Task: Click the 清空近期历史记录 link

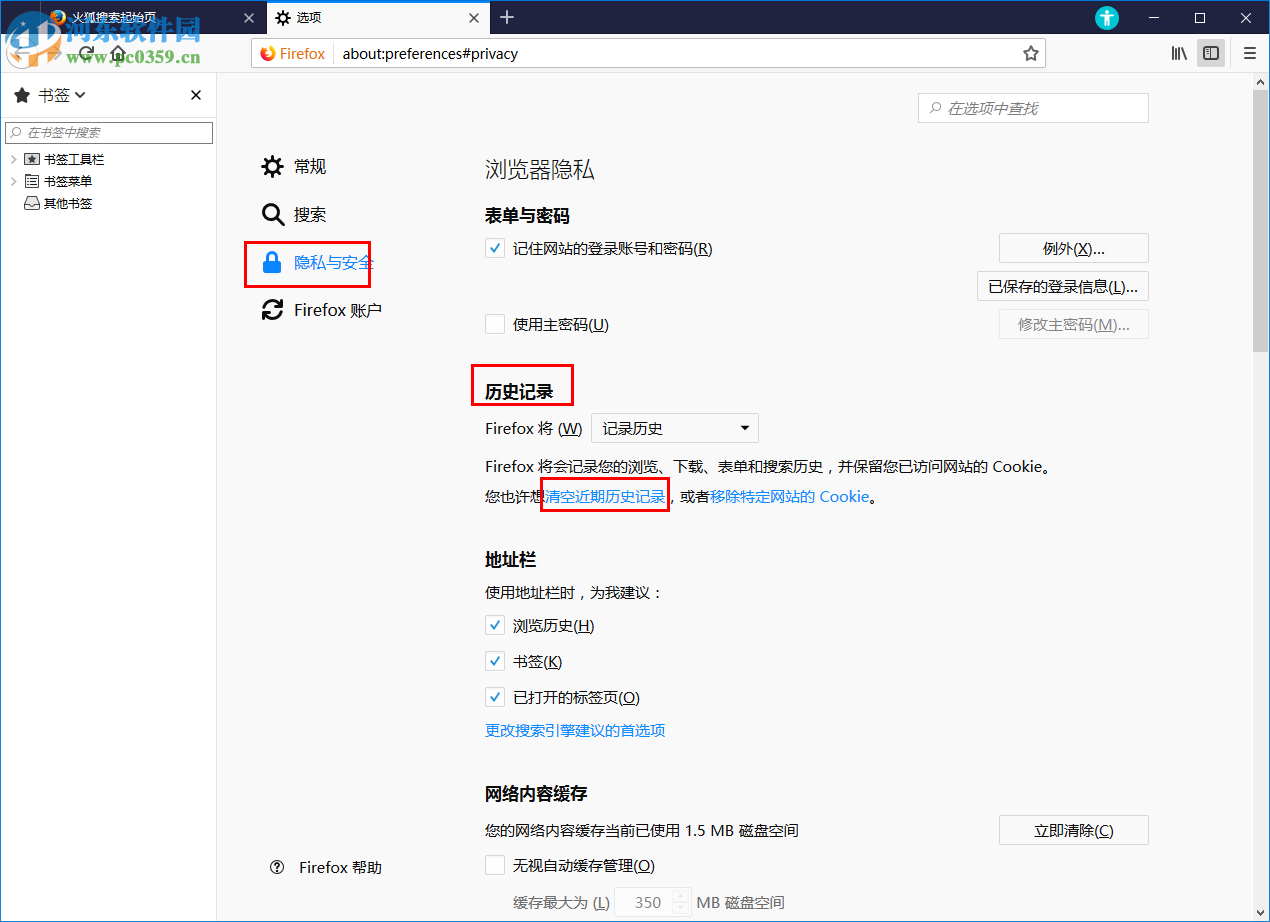Action: [x=604, y=495]
